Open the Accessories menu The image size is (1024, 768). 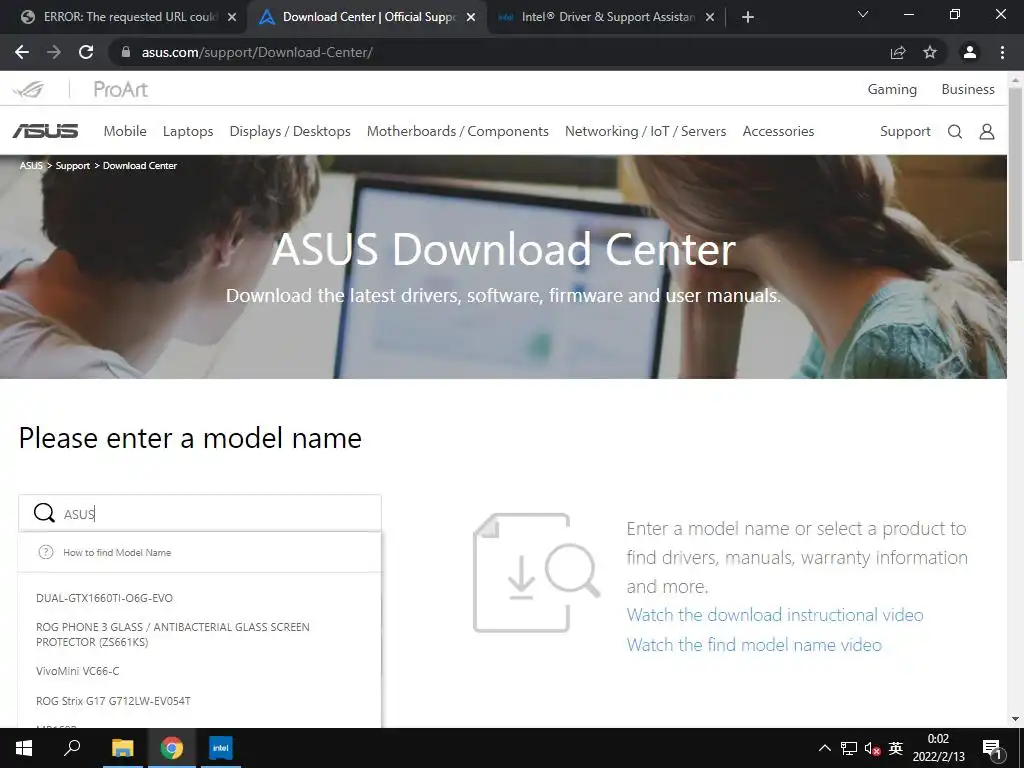coord(778,131)
